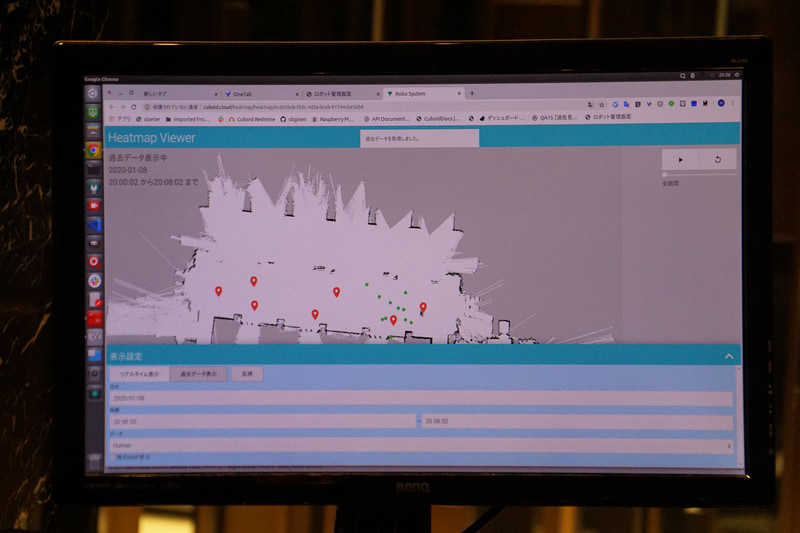Close the Robo System tab
This screenshot has width=800, height=533.
click(x=459, y=94)
